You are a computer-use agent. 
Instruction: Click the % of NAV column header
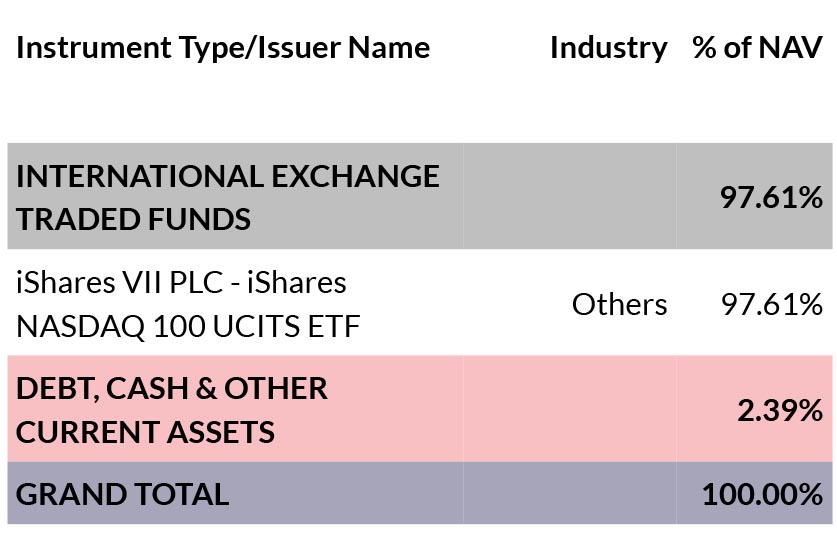click(757, 47)
